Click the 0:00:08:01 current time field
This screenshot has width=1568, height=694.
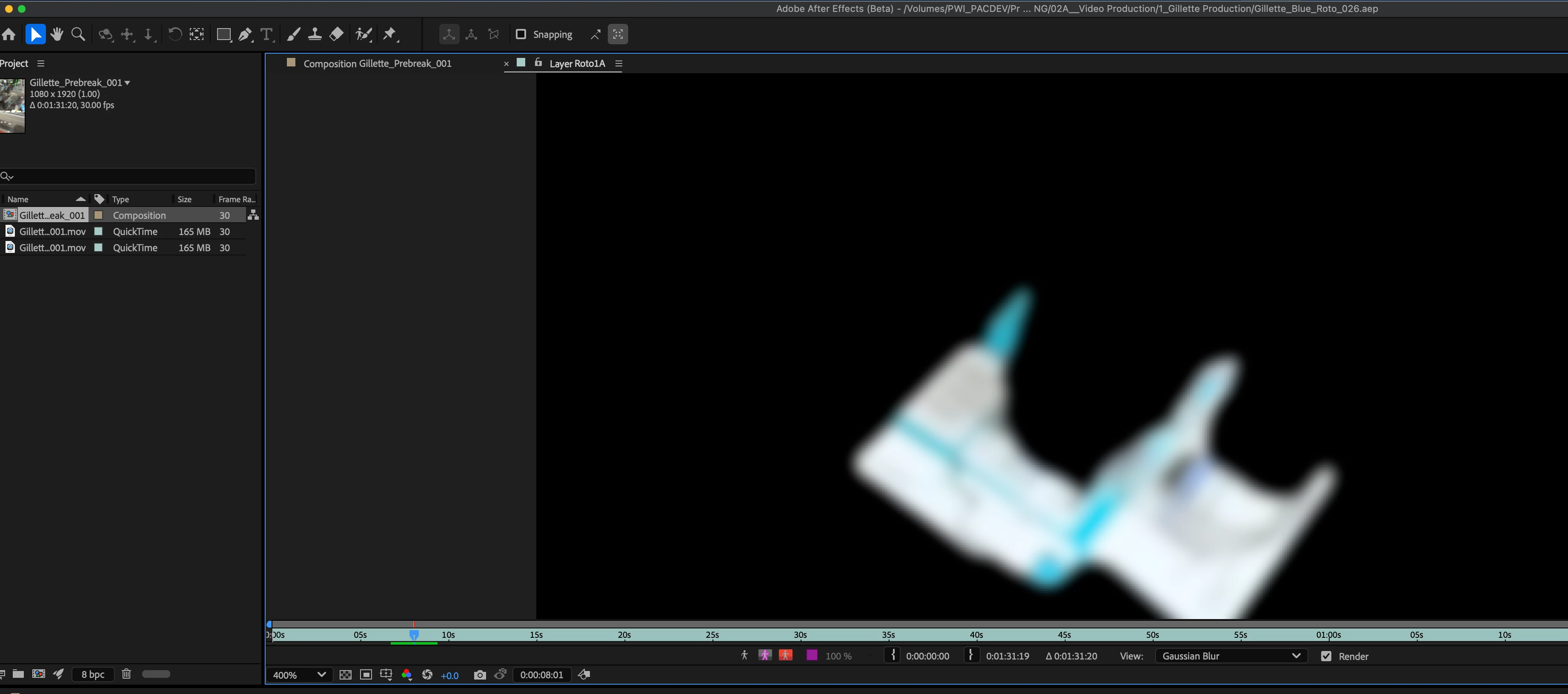pos(541,674)
